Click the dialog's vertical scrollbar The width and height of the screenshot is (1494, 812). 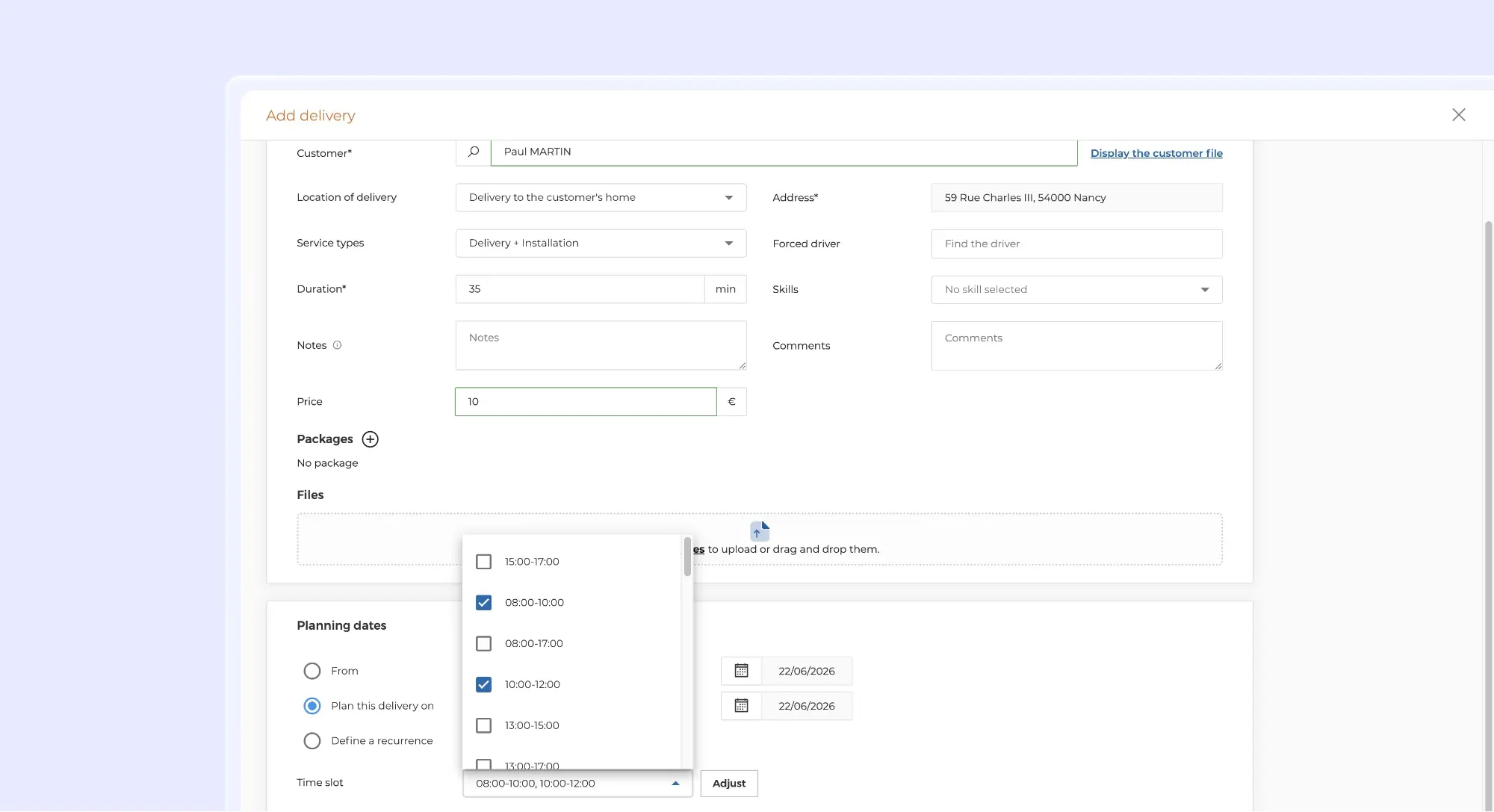point(1488,515)
